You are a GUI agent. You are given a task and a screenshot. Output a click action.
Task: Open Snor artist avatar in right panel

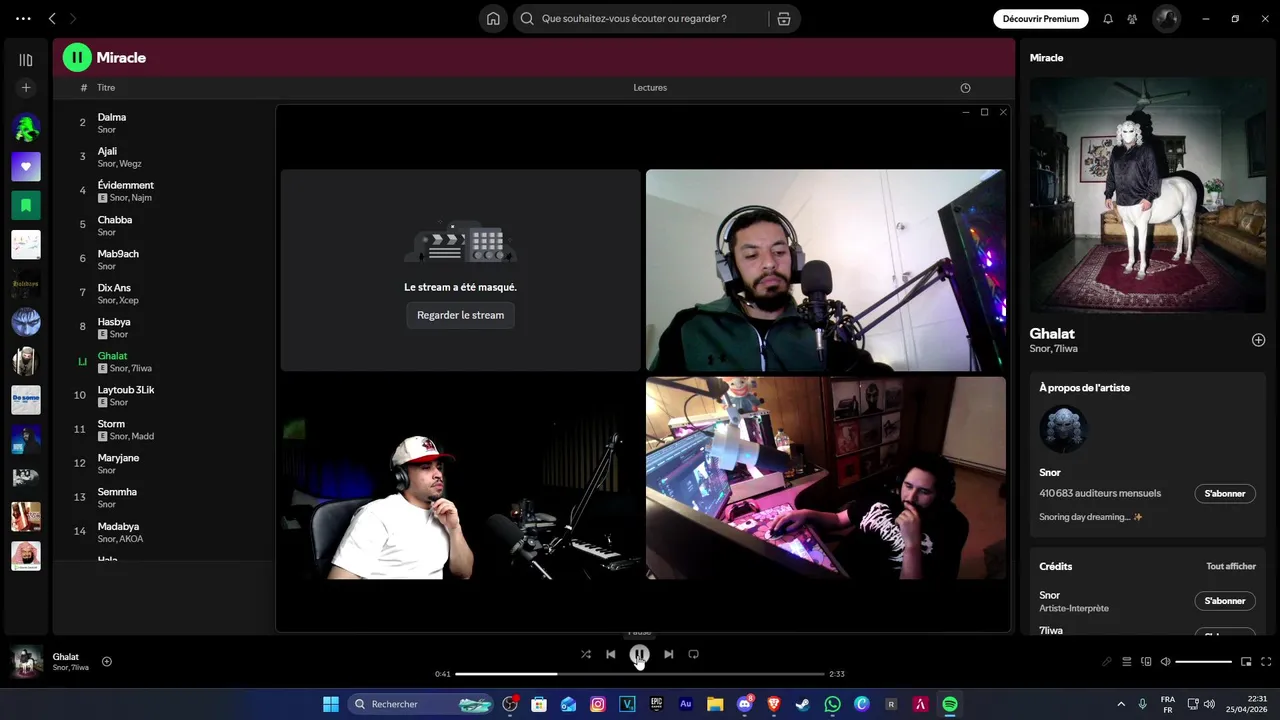pos(1063,430)
